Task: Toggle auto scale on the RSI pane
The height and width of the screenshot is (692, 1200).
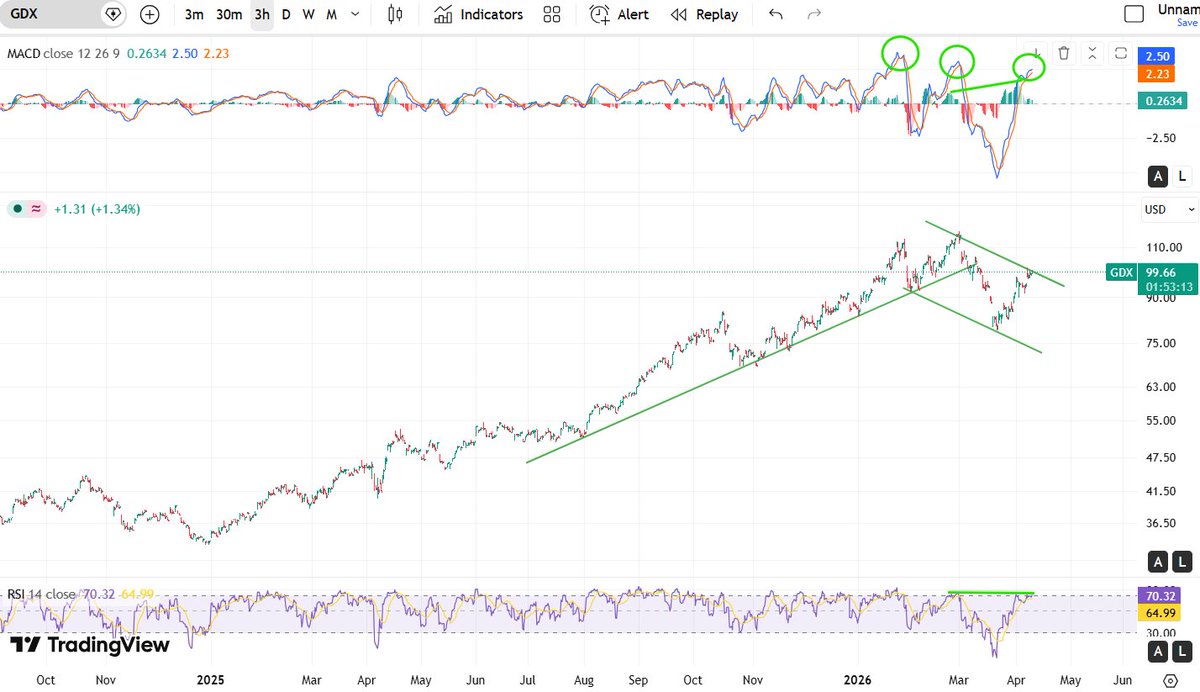Action: (x=1157, y=651)
